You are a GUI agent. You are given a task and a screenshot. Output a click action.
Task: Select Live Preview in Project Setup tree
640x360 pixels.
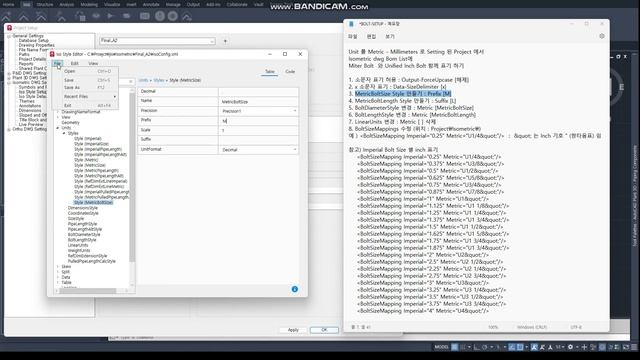31,124
